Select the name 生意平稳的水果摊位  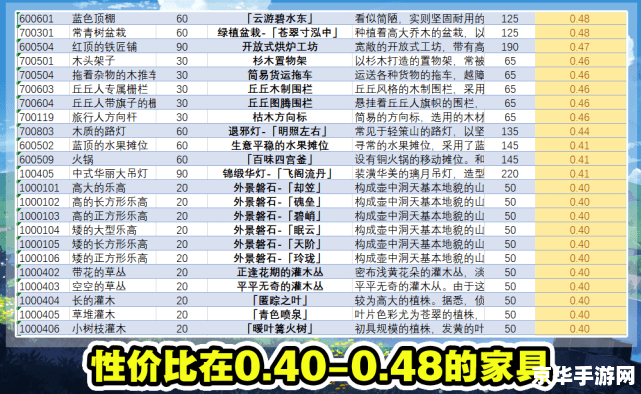coord(280,146)
